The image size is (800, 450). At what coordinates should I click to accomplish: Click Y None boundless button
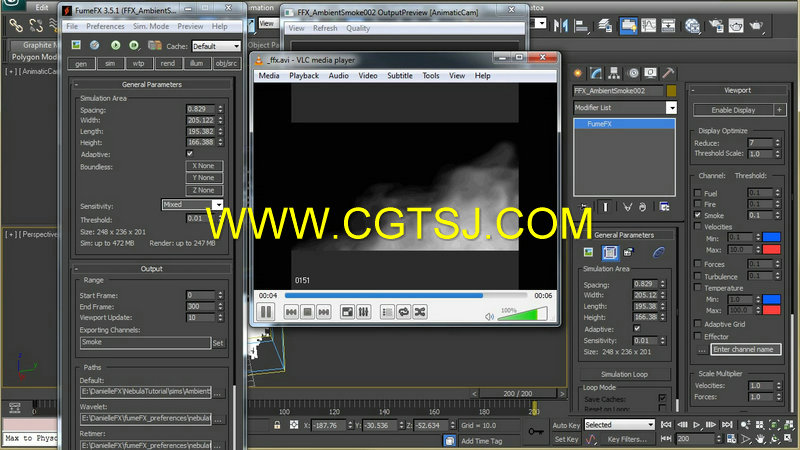coord(204,178)
